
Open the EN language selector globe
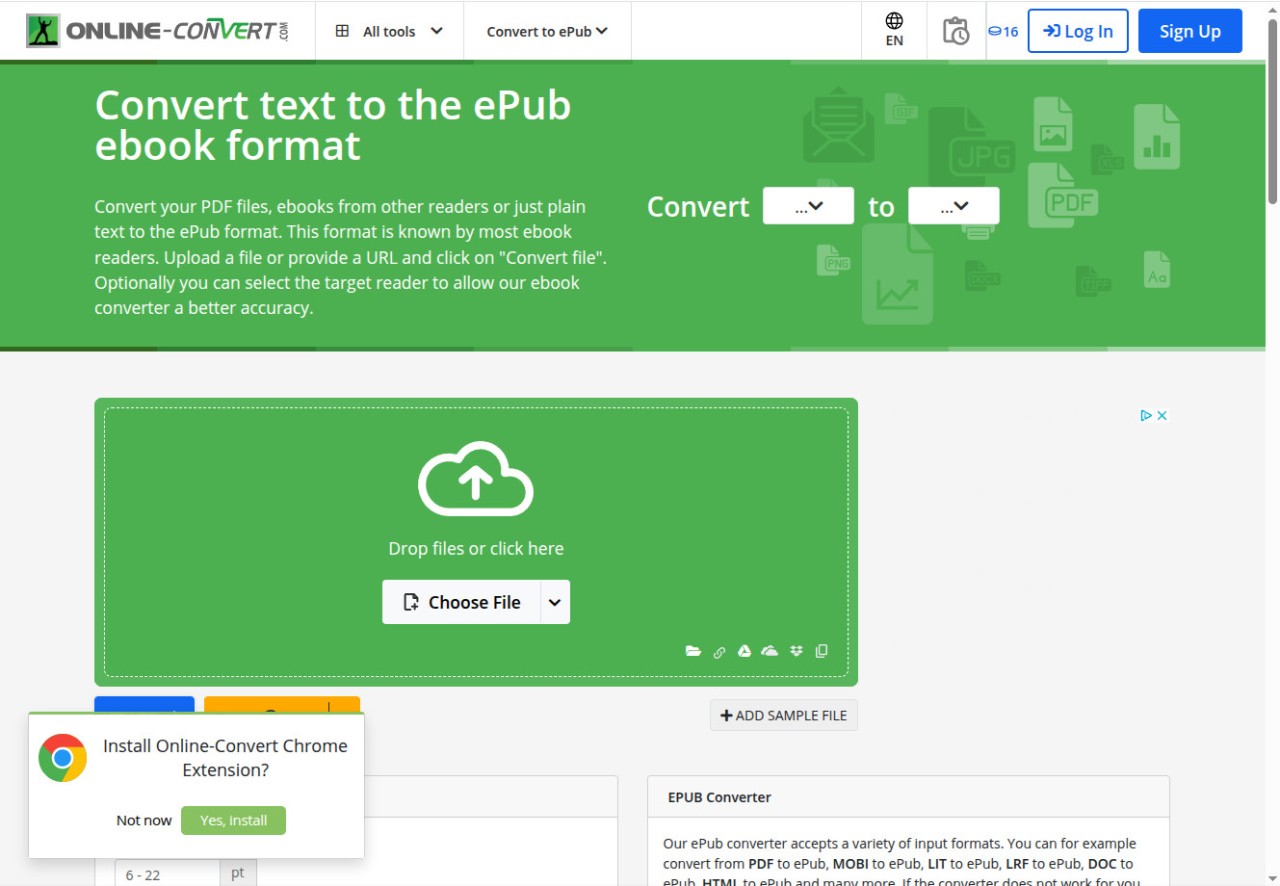894,30
